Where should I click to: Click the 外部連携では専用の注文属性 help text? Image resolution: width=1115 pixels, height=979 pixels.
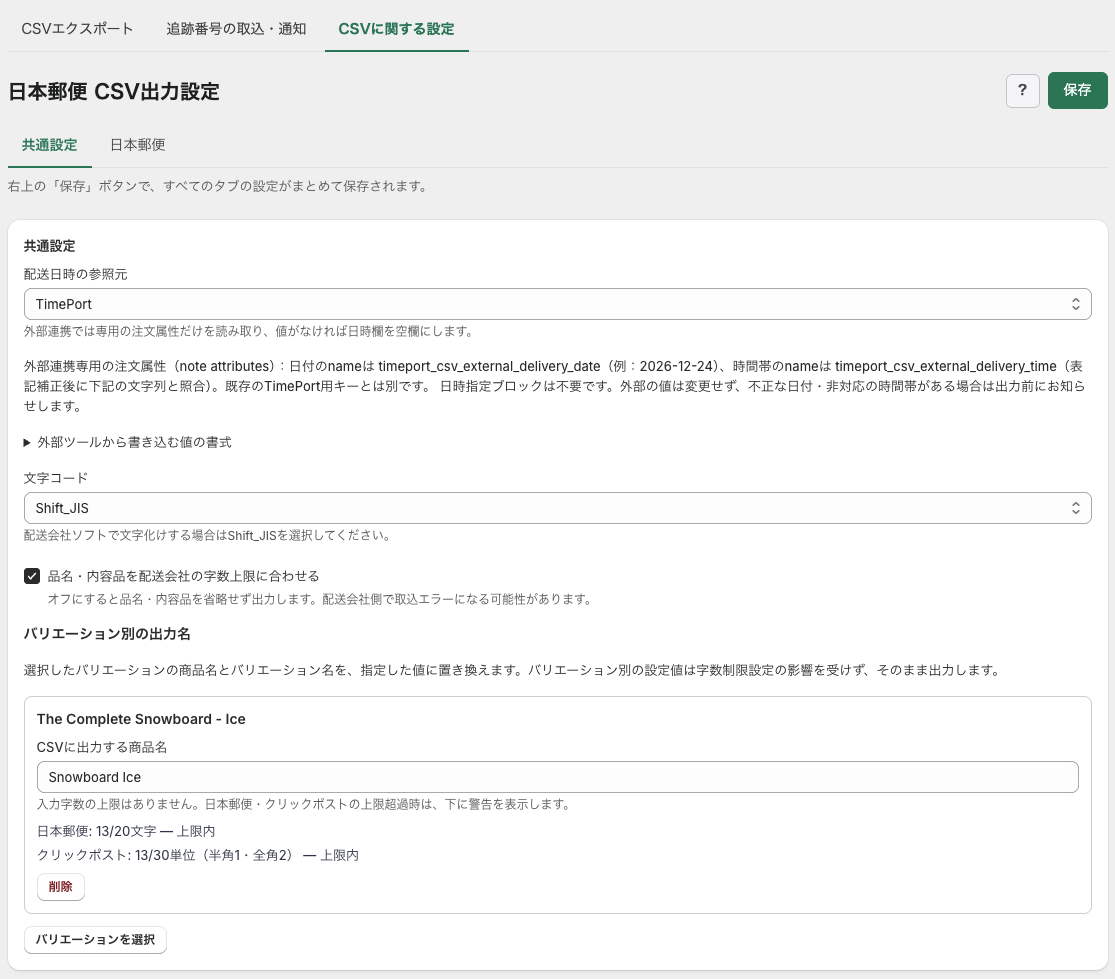click(x=249, y=331)
